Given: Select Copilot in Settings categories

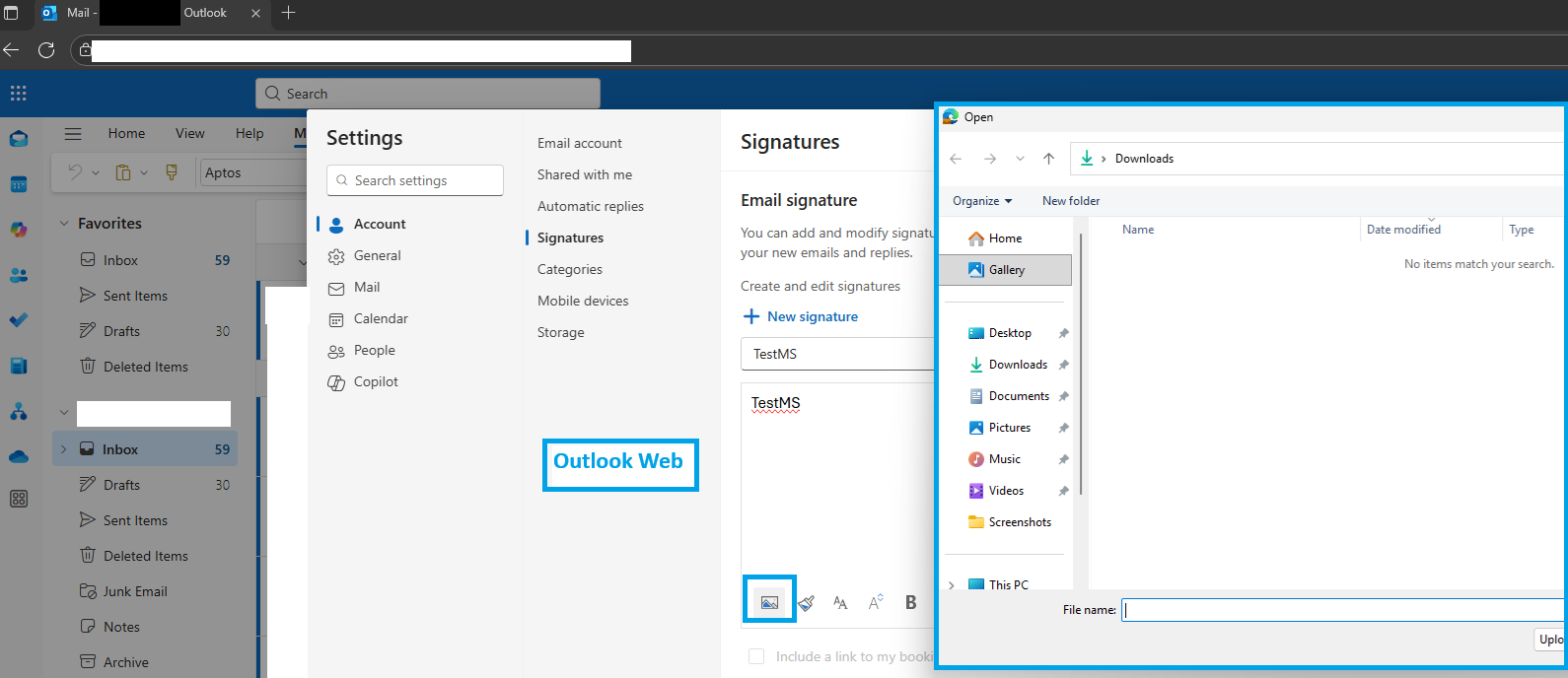Looking at the screenshot, I should [x=376, y=382].
